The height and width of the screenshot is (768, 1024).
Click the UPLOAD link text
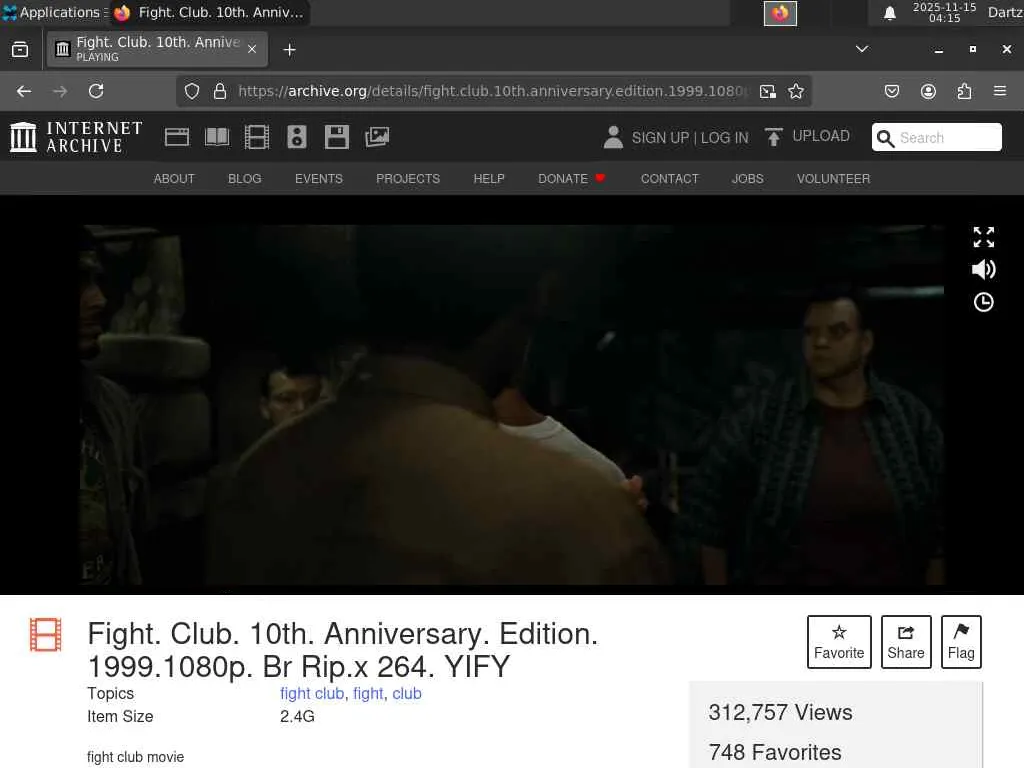pyautogui.click(x=821, y=136)
